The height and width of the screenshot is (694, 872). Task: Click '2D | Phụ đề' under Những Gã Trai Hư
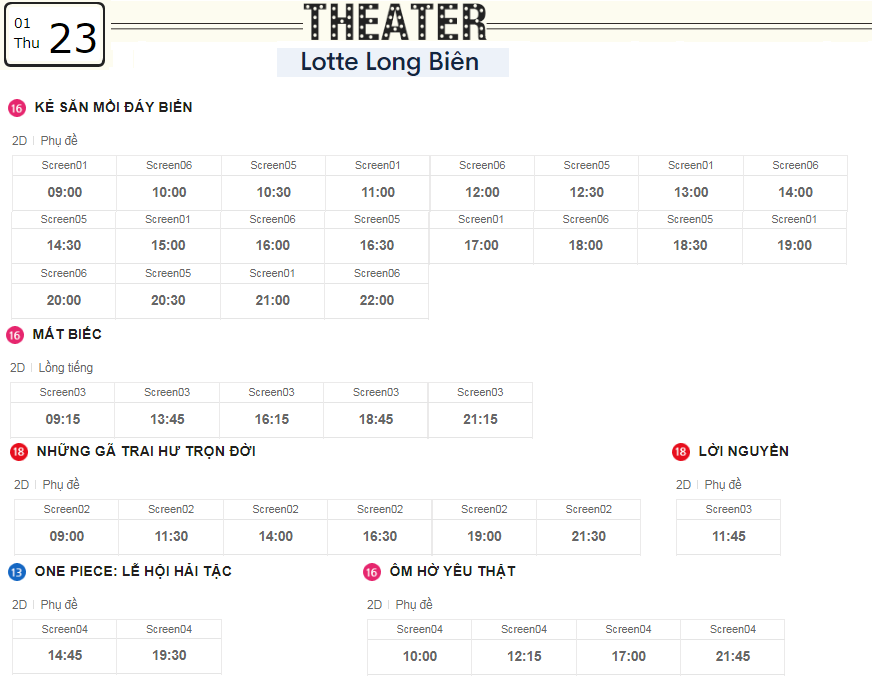point(47,484)
